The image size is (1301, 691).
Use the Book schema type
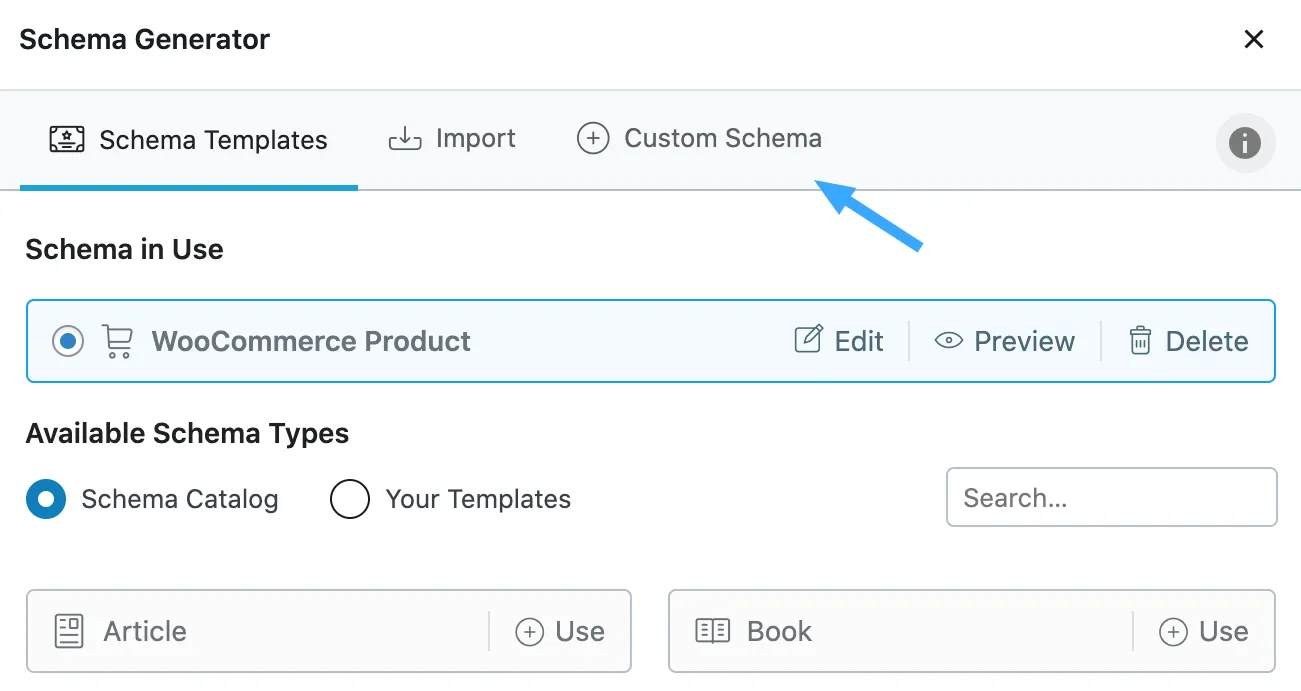1203,632
